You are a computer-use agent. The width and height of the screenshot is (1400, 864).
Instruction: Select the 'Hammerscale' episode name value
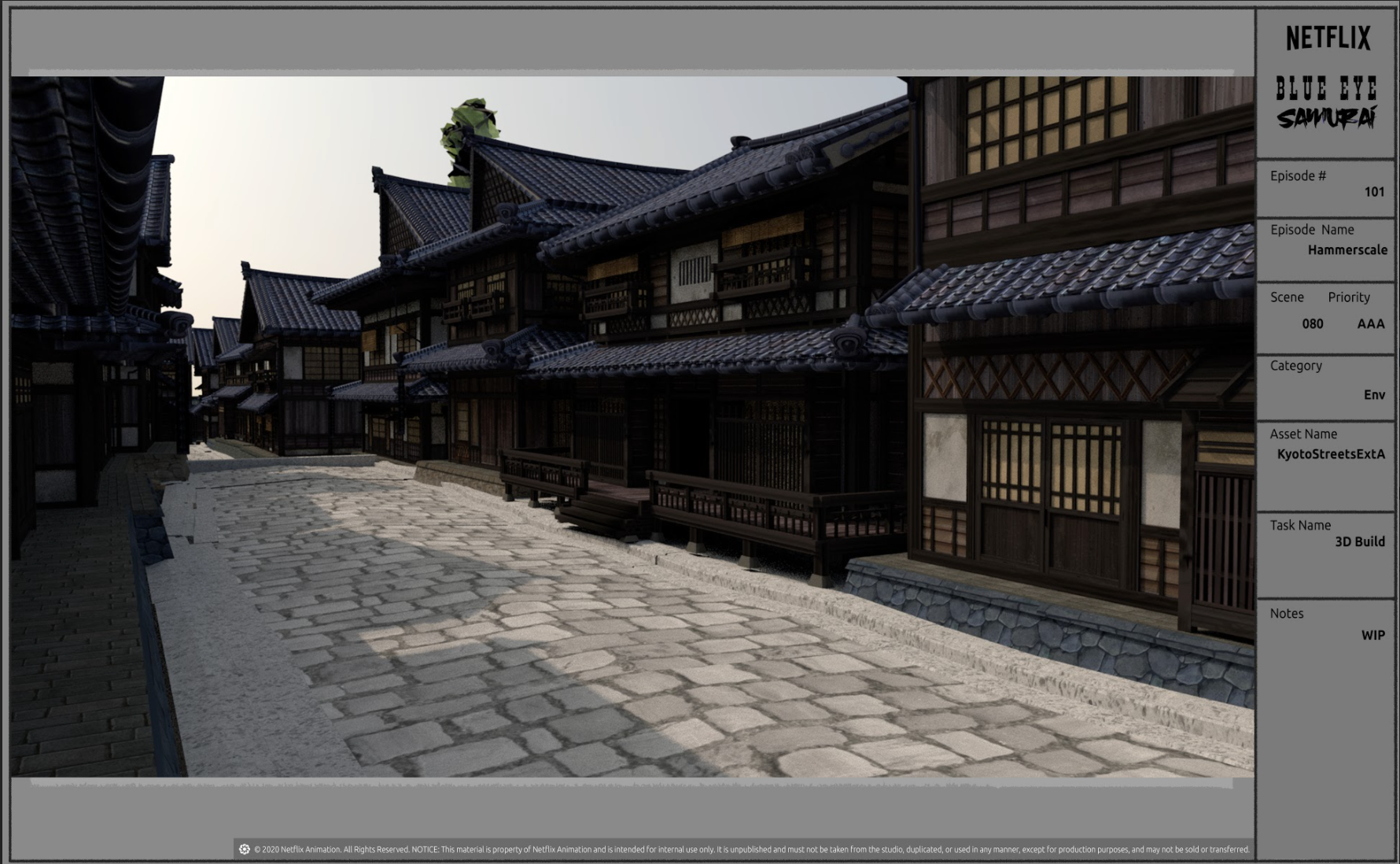1347,249
